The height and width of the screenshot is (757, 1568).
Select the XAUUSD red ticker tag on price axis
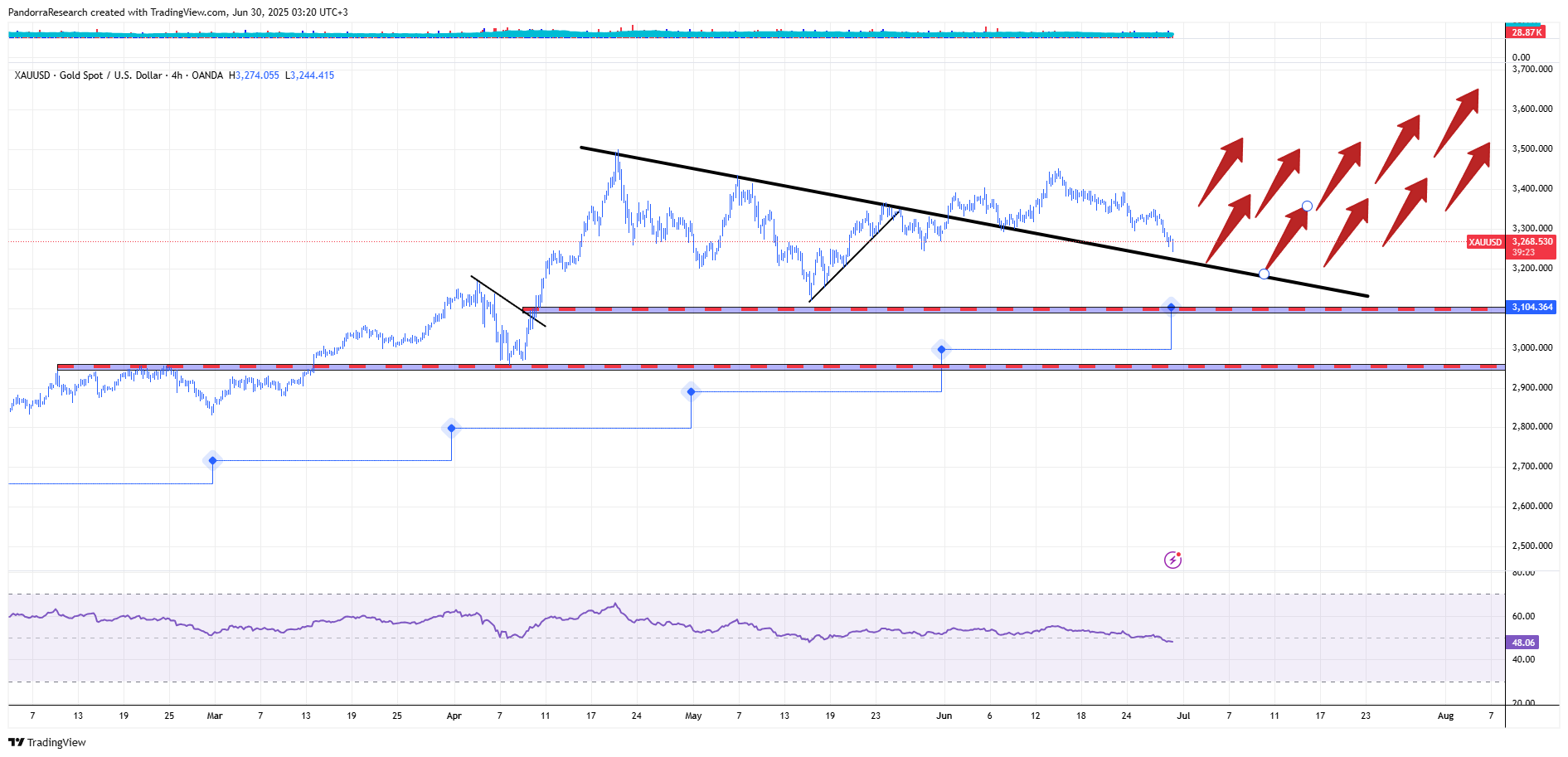1485,242
